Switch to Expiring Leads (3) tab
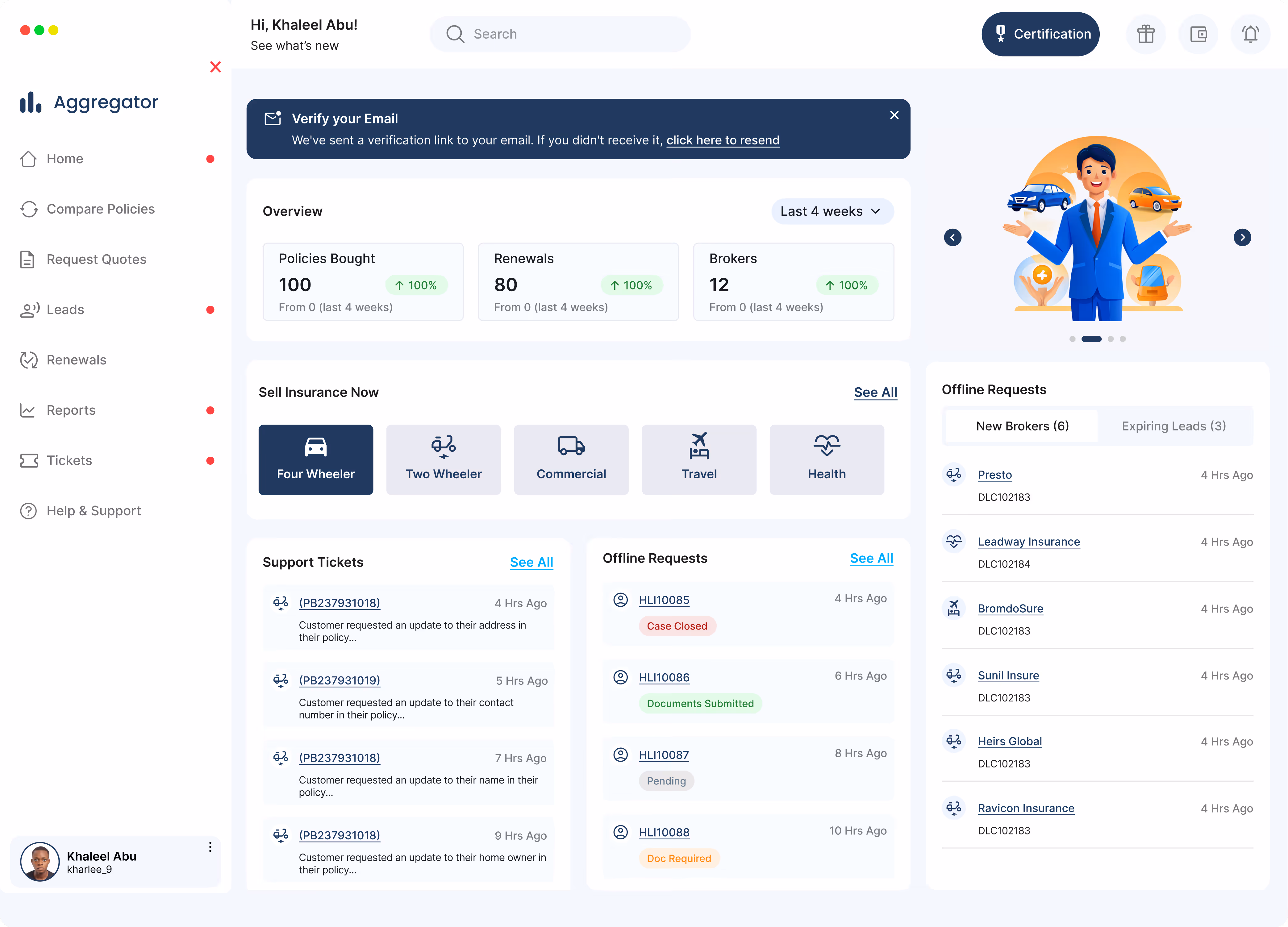The height and width of the screenshot is (927, 1288). tap(1174, 426)
